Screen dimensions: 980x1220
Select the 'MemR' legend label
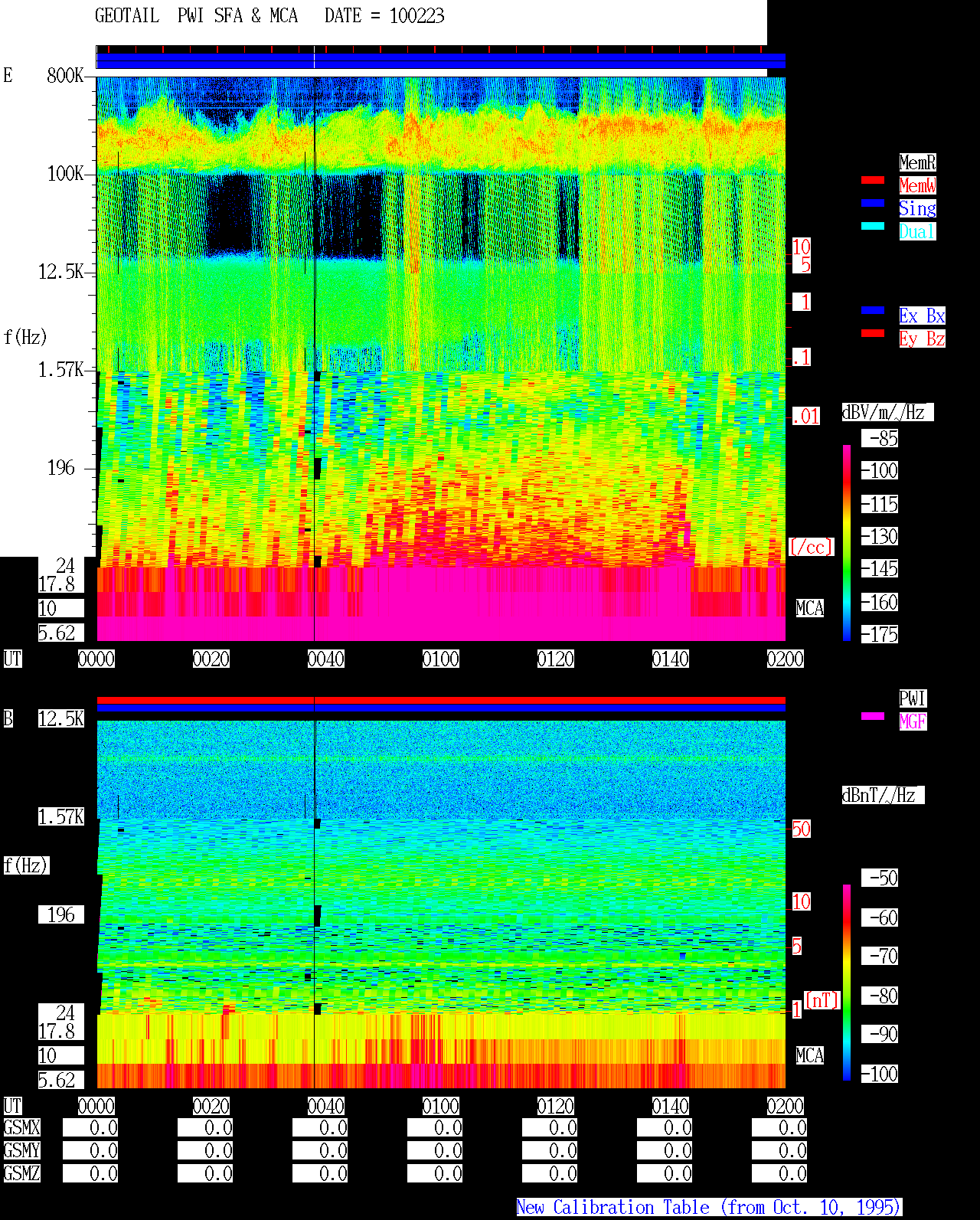click(917, 162)
